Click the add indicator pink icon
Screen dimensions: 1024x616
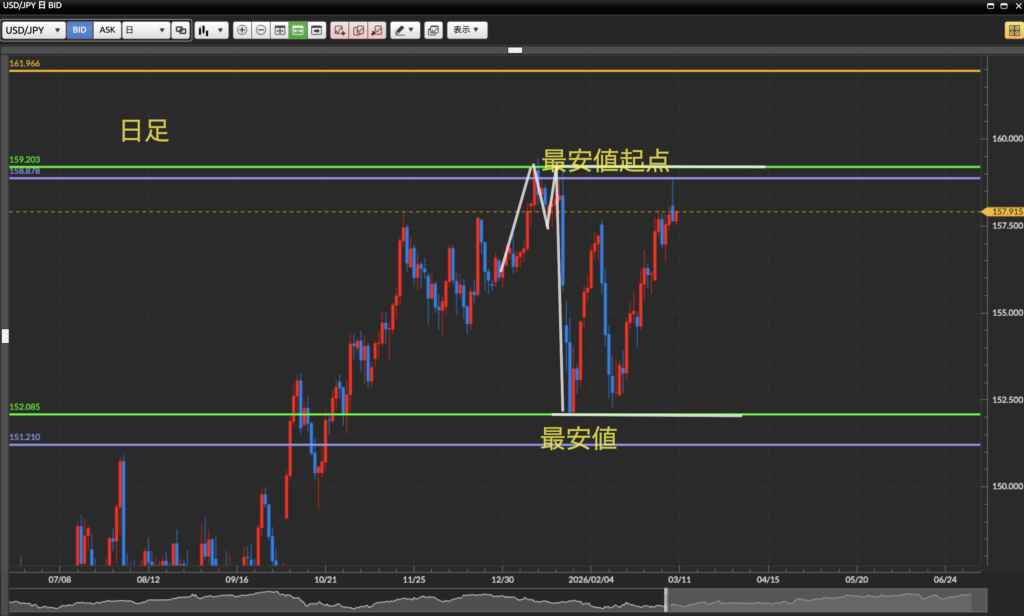pyautogui.click(x=340, y=30)
